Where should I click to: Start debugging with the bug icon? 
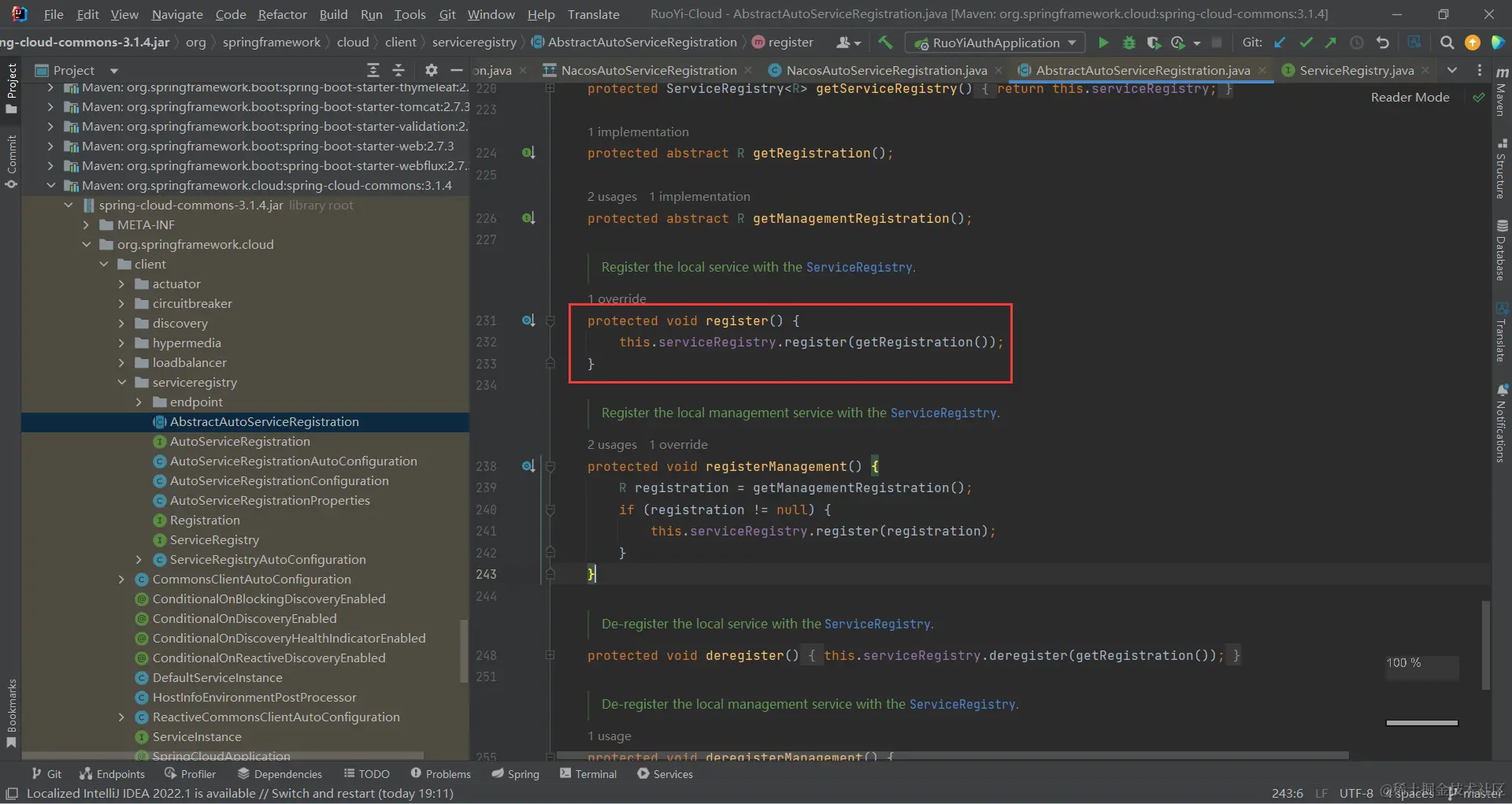click(1128, 43)
